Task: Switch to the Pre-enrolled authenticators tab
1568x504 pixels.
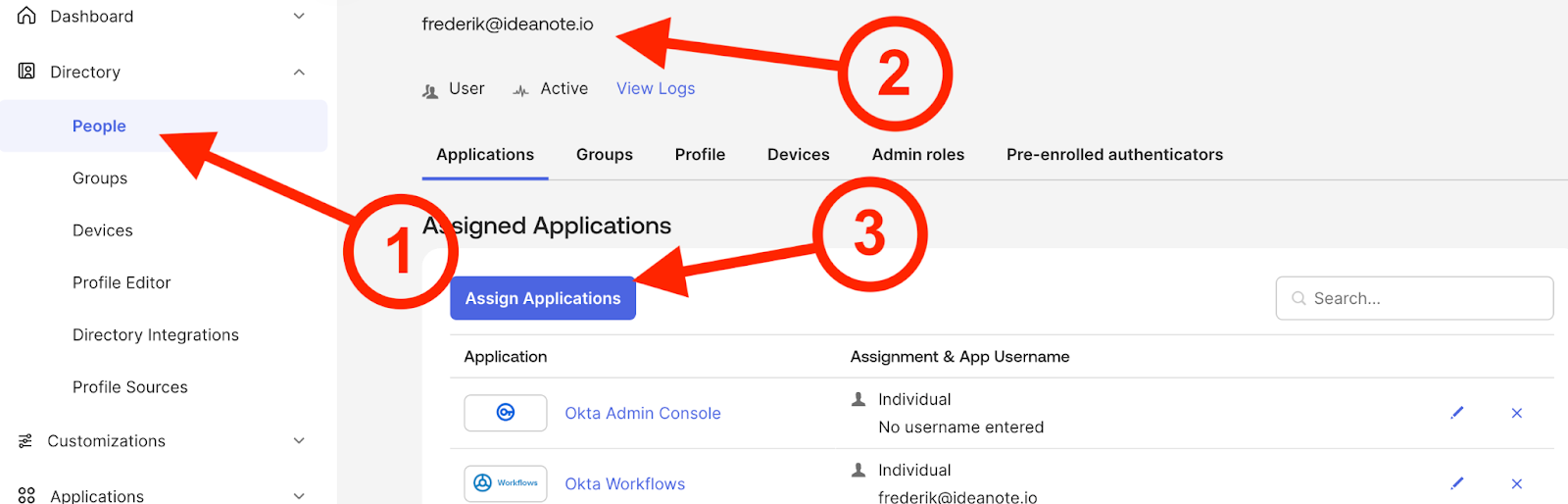Action: 1114,155
